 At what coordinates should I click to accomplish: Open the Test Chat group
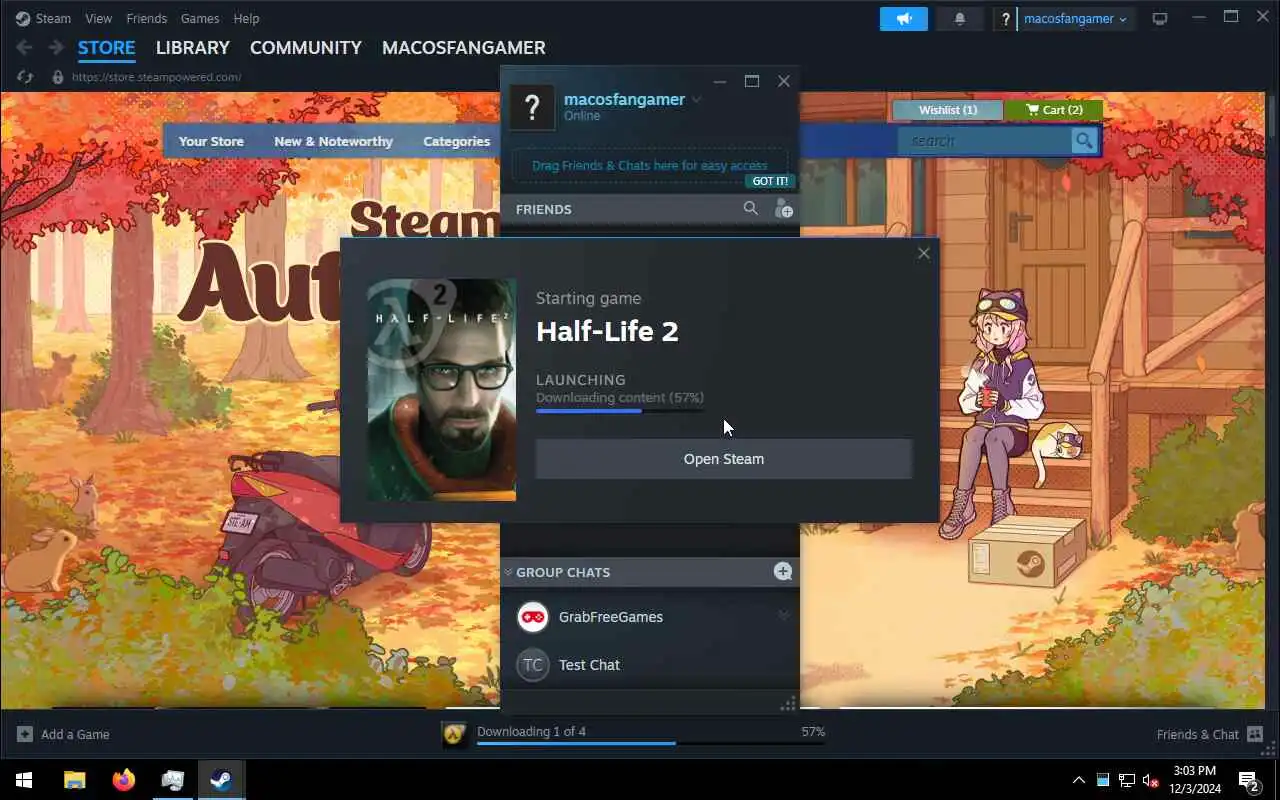pyautogui.click(x=589, y=665)
